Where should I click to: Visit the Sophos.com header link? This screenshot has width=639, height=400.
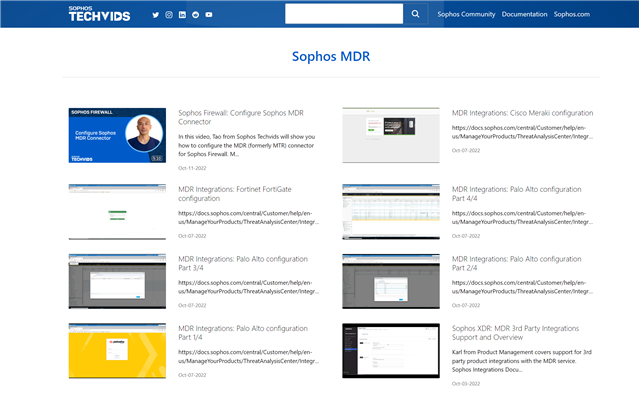572,15
